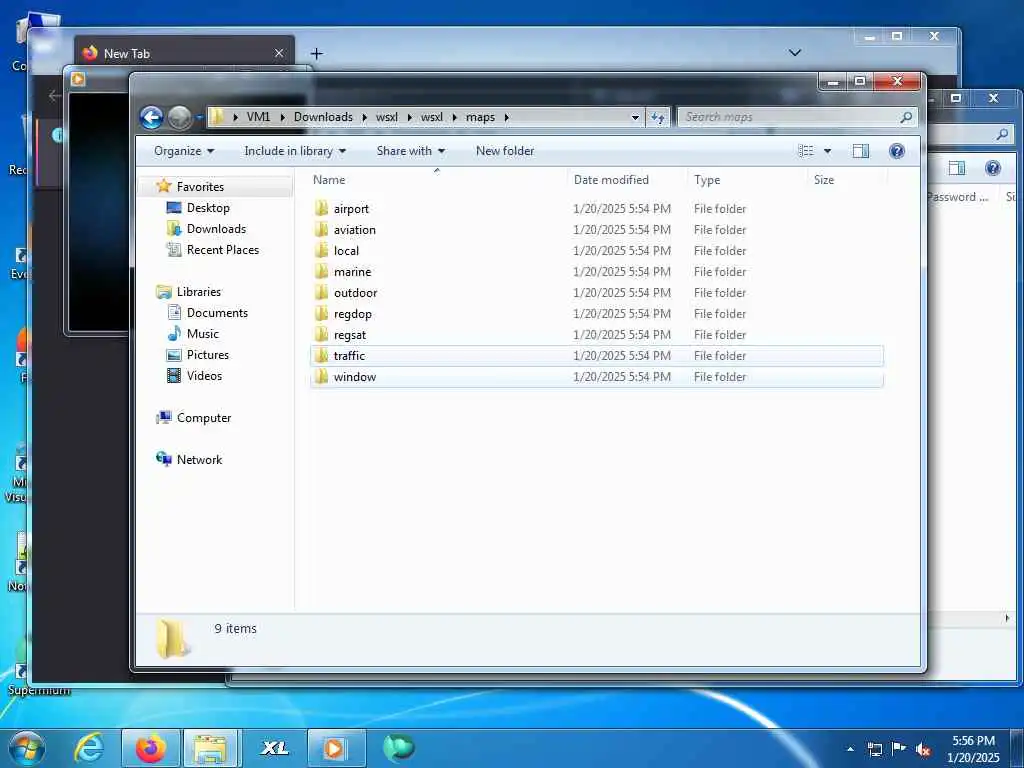Click the Action Center flag tray icon

(x=899, y=749)
